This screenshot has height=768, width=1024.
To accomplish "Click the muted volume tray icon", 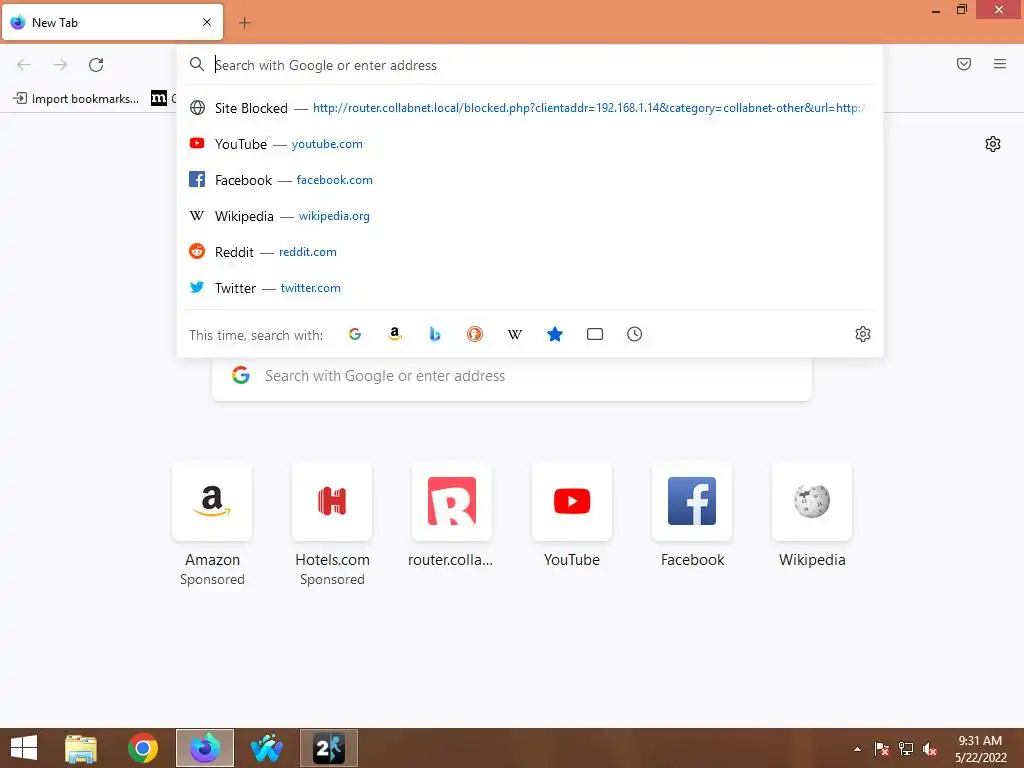I will tap(930, 749).
